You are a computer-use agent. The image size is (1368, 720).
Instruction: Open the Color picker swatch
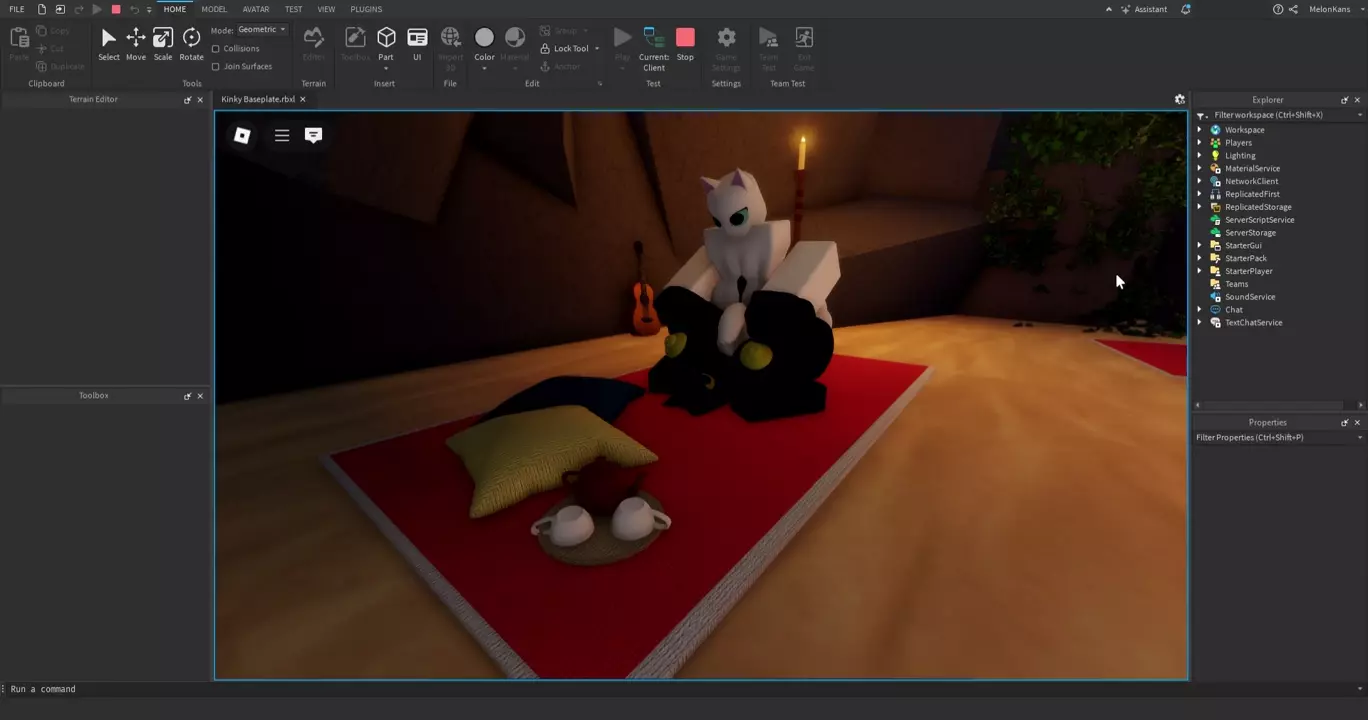tap(484, 38)
